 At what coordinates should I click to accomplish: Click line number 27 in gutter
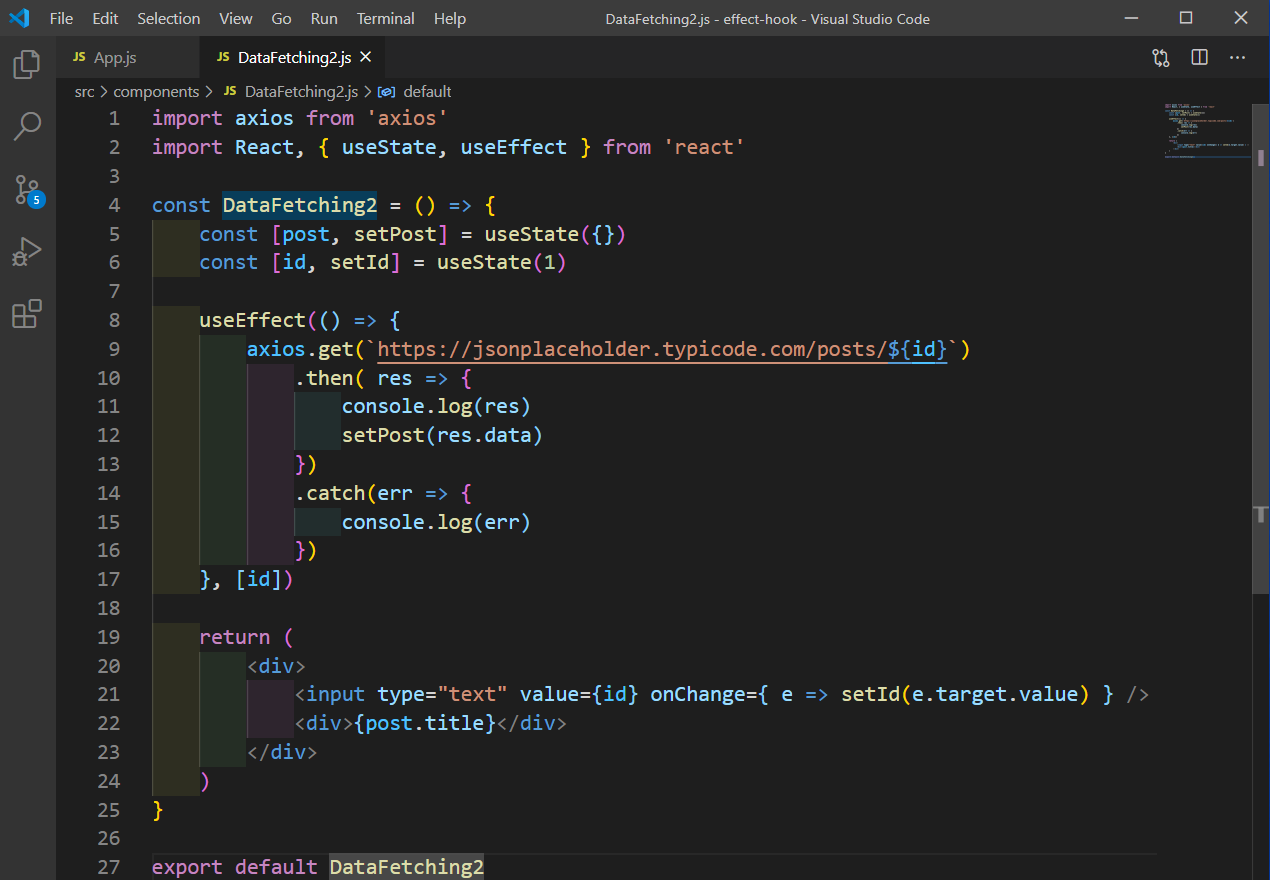tap(109, 867)
